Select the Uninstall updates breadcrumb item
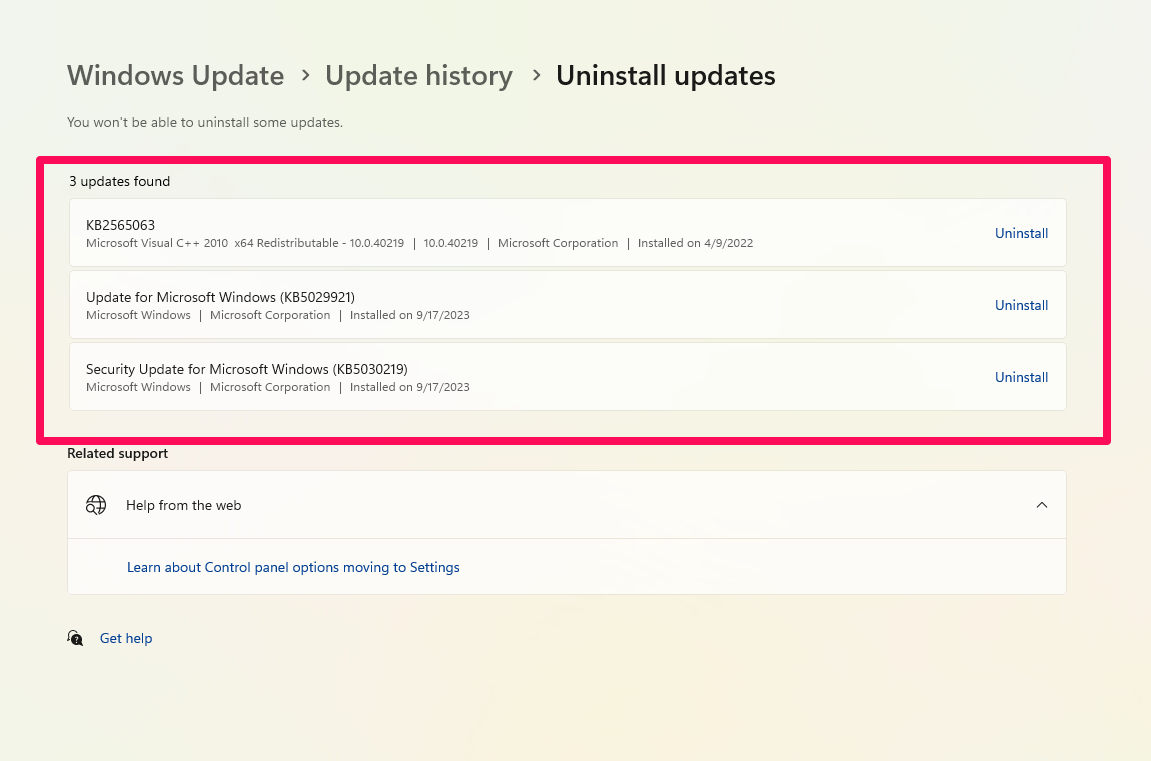The image size is (1151, 761). point(665,75)
